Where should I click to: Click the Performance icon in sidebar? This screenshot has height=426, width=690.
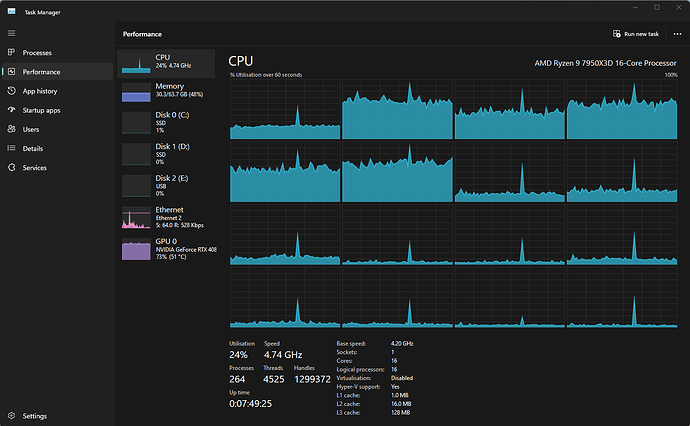tap(11, 71)
